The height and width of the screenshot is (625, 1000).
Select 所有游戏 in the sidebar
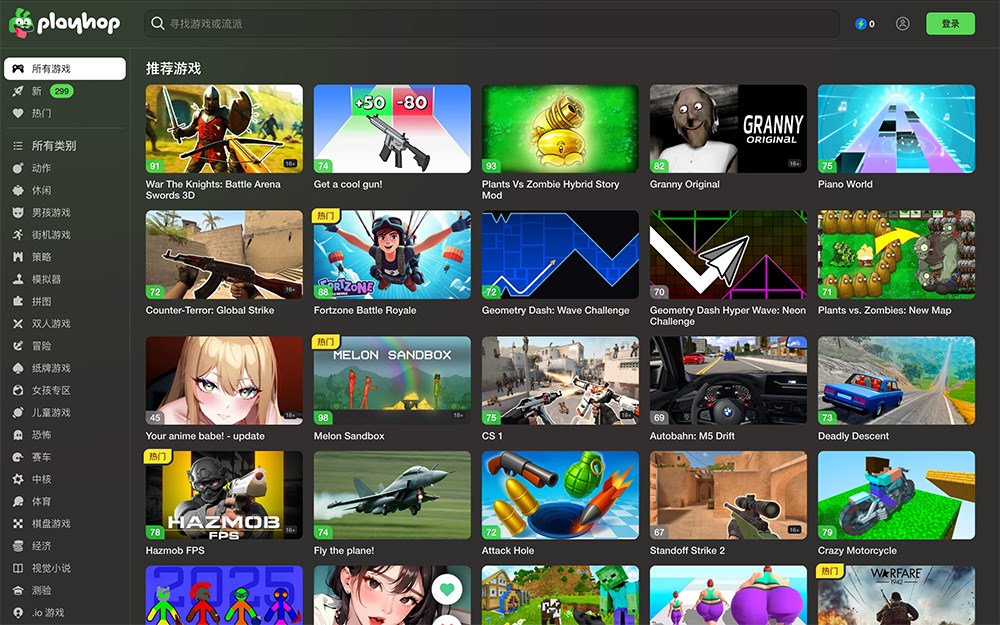(x=65, y=69)
